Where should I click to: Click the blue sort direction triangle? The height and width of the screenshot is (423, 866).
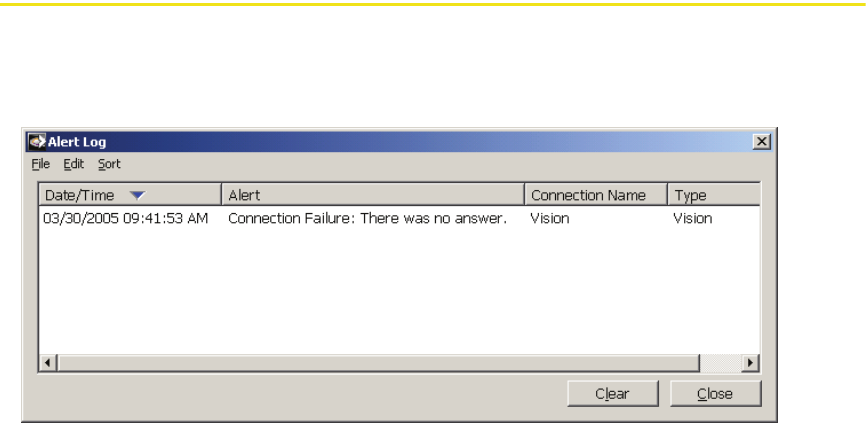tap(137, 195)
